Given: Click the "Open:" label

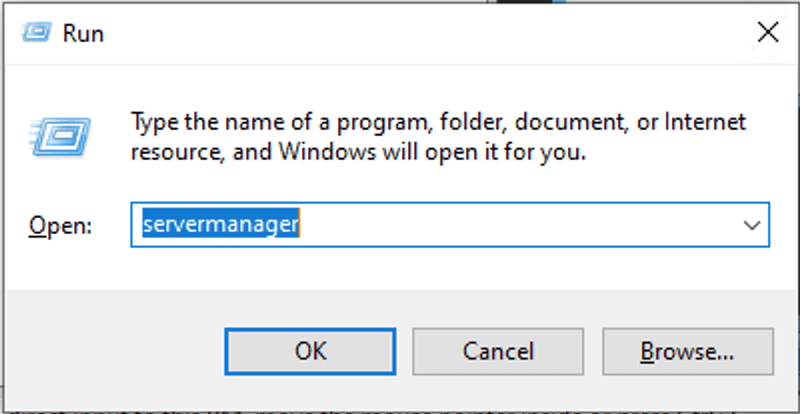Looking at the screenshot, I should click(60, 227).
